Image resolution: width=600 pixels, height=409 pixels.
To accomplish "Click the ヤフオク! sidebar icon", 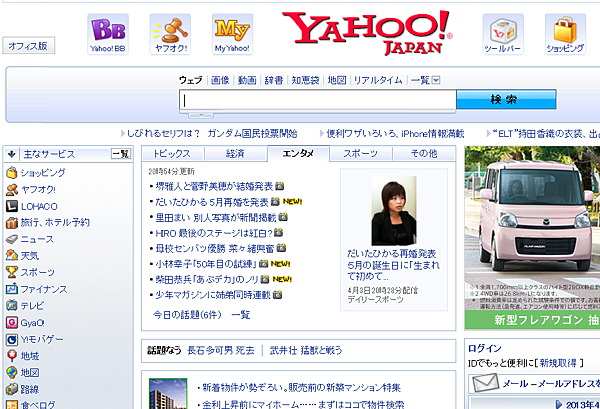I will (12, 189).
